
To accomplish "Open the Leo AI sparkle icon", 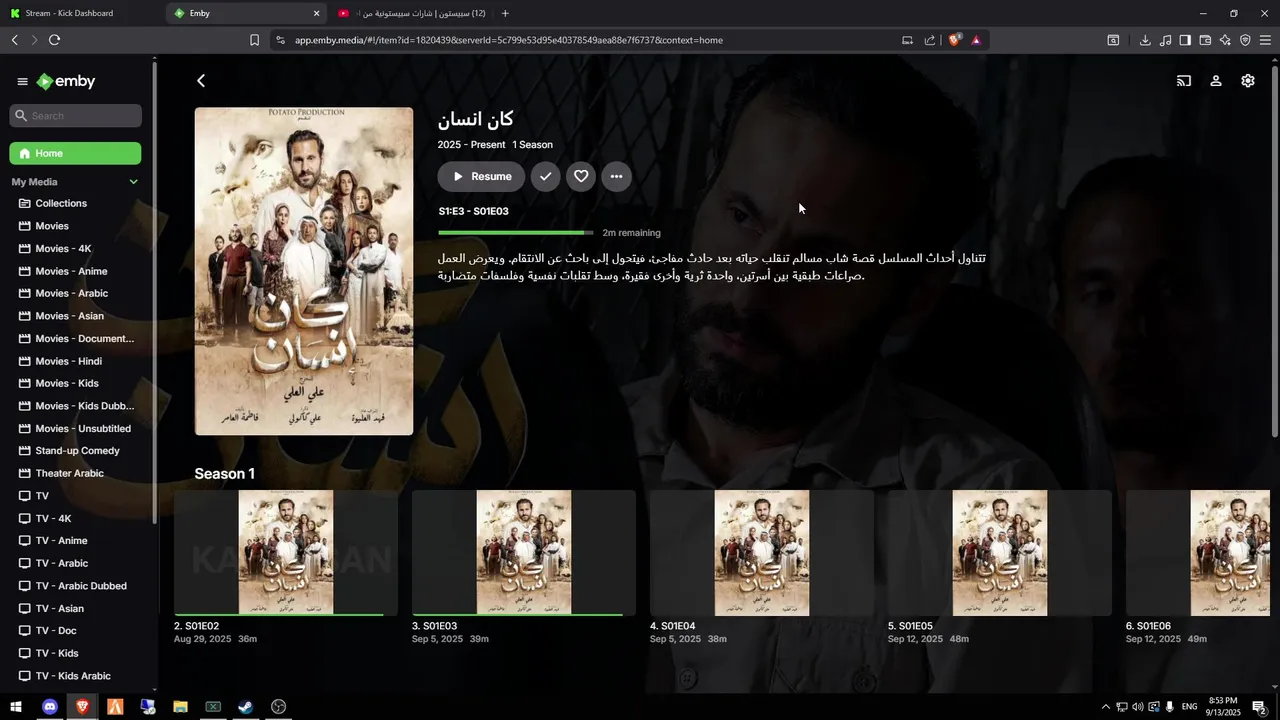I will point(1225,40).
